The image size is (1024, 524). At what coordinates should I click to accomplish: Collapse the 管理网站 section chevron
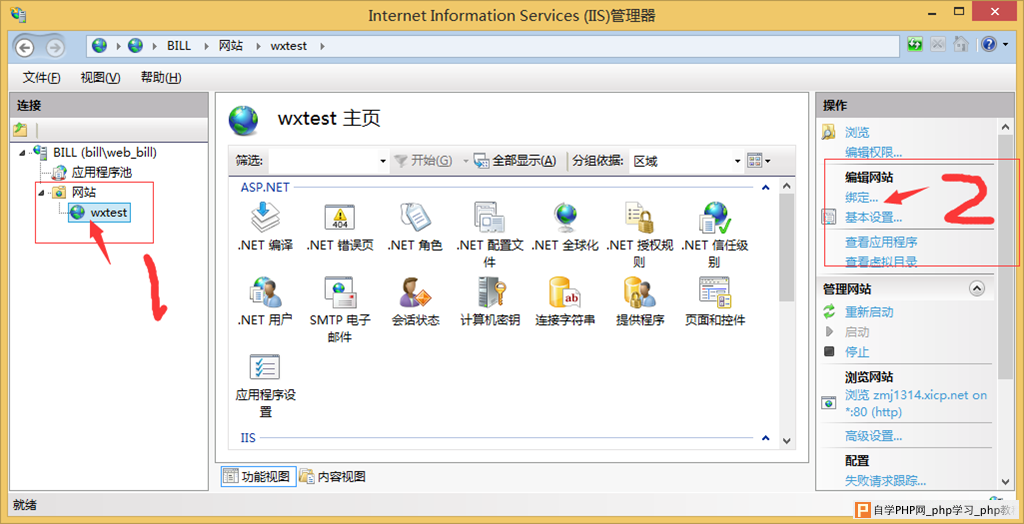976,288
